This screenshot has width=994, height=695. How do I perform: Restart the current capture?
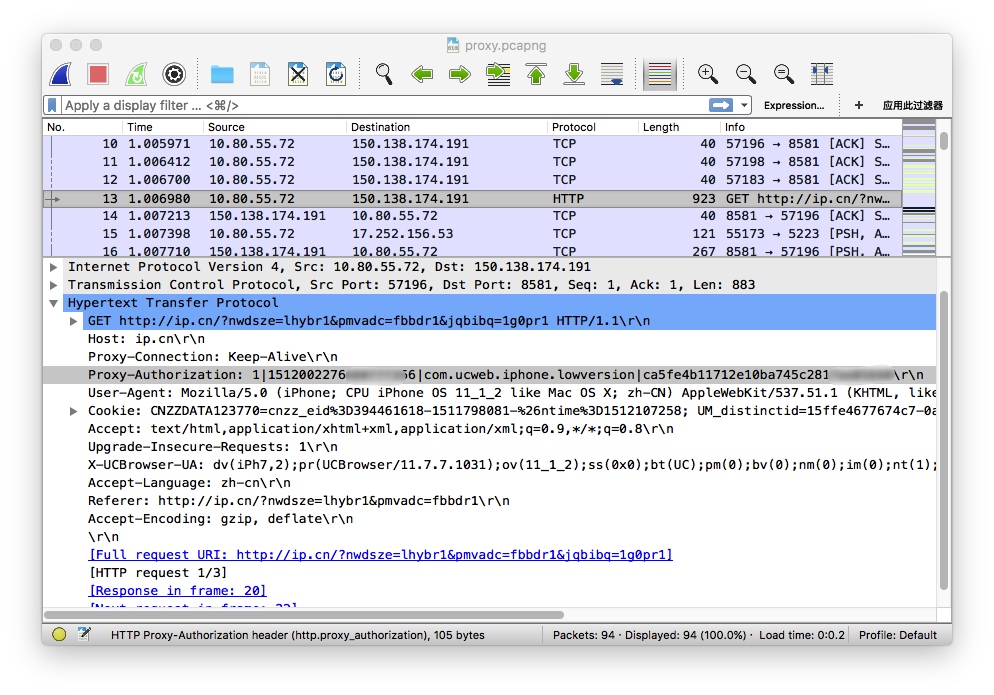coord(136,74)
